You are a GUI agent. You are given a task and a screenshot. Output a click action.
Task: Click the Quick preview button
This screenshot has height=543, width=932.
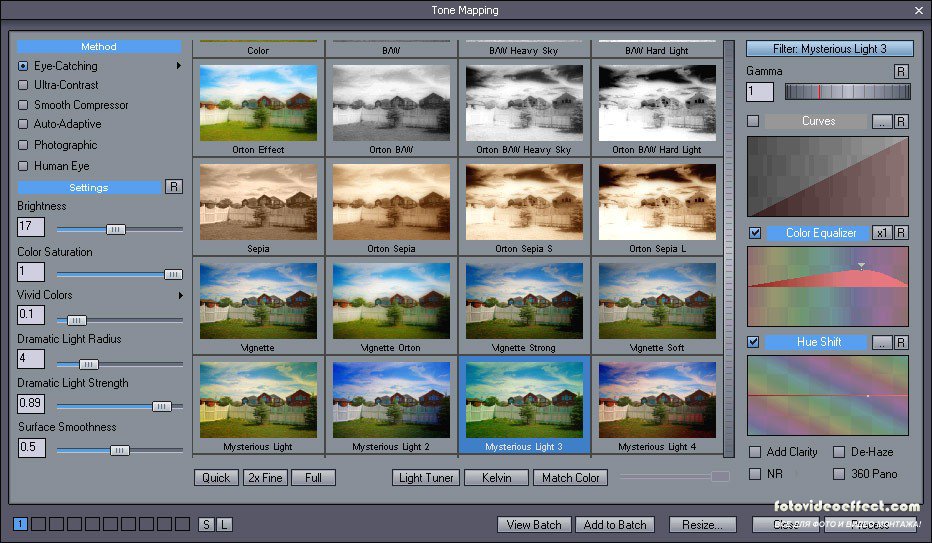tap(216, 478)
